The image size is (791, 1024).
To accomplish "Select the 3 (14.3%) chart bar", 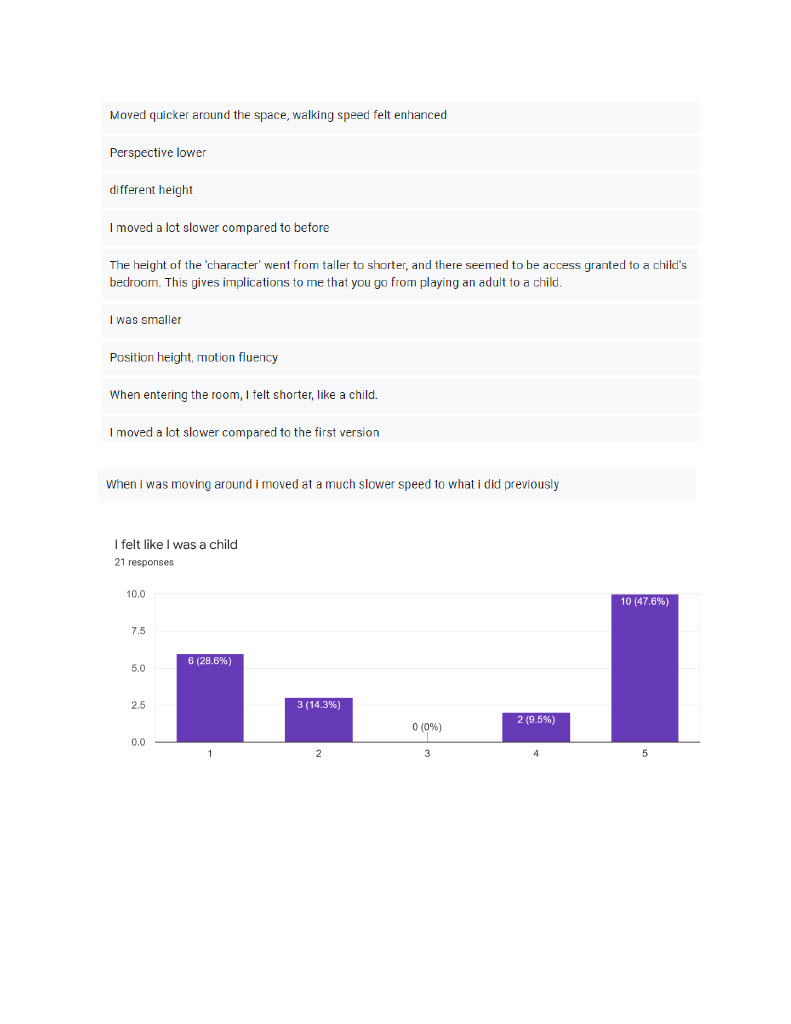I will pos(318,720).
